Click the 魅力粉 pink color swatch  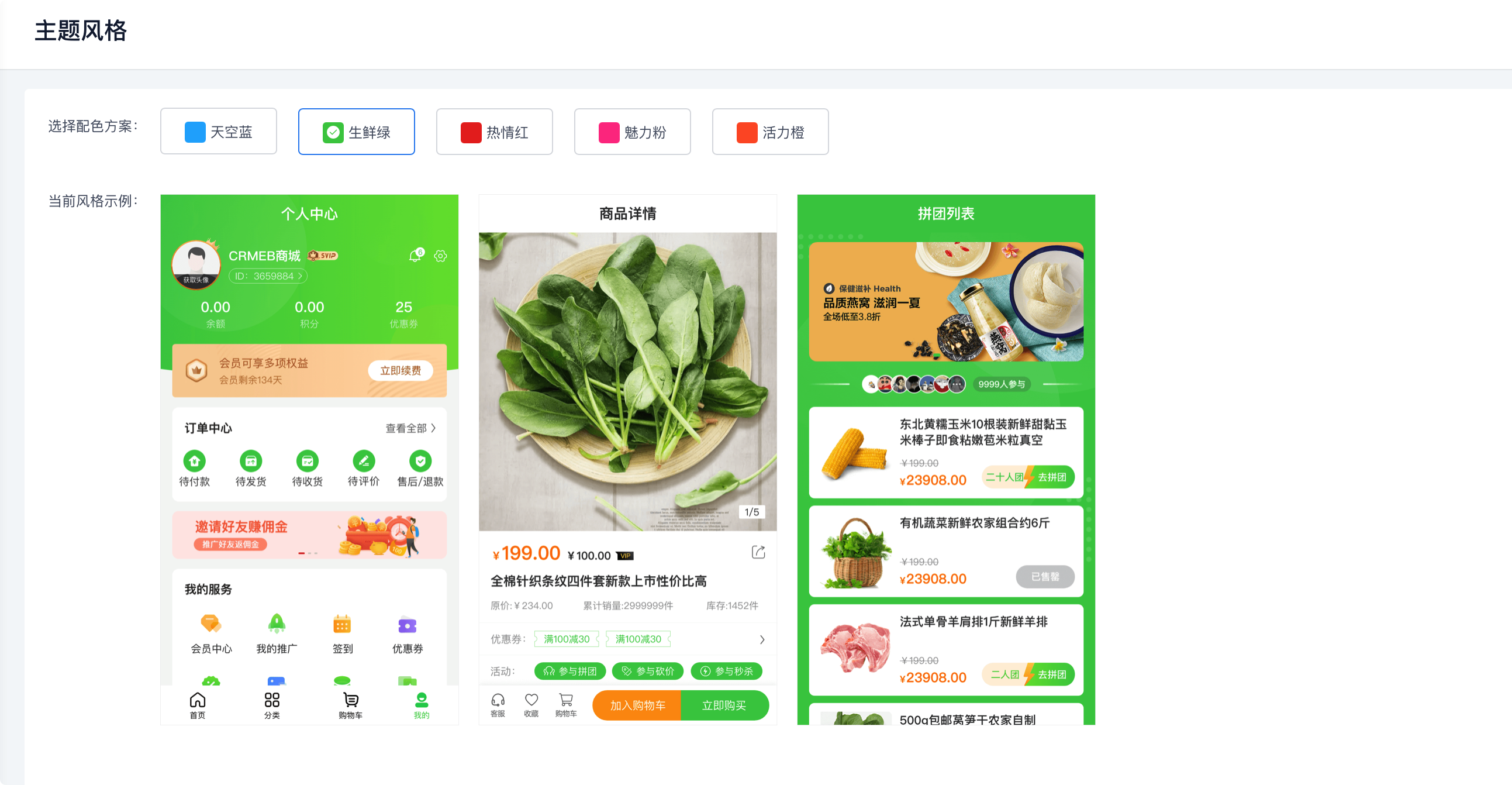[x=609, y=132]
